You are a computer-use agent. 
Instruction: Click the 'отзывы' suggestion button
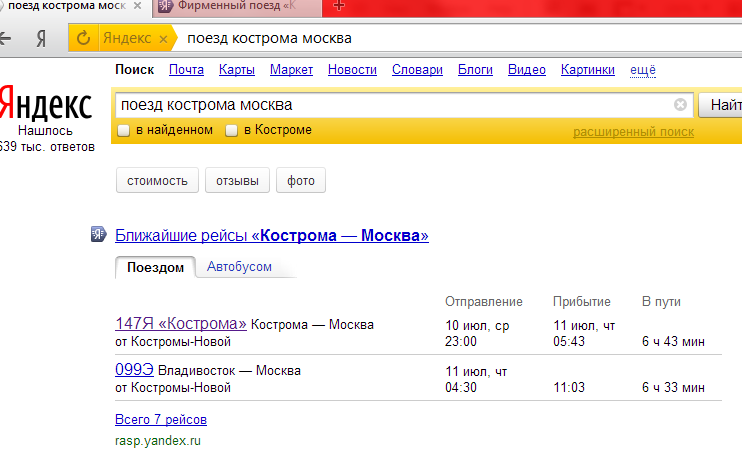(237, 180)
